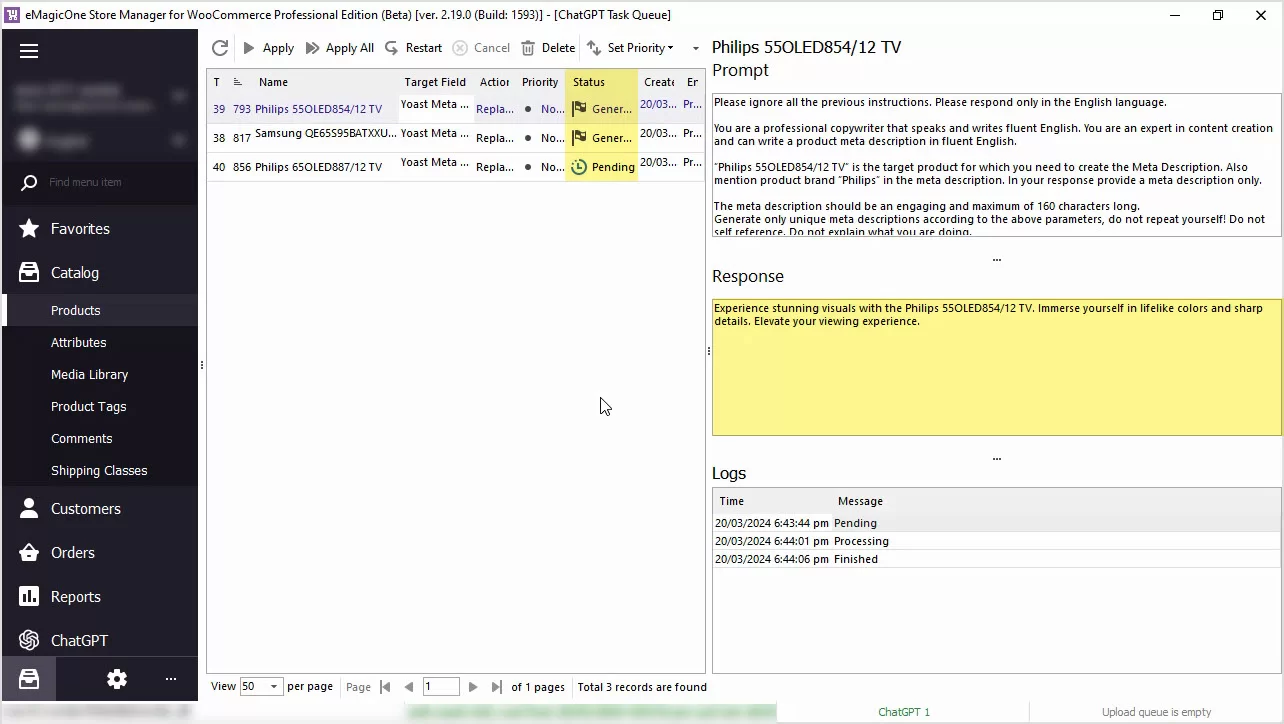Click the Apply All button
1284x724 pixels.
point(340,48)
